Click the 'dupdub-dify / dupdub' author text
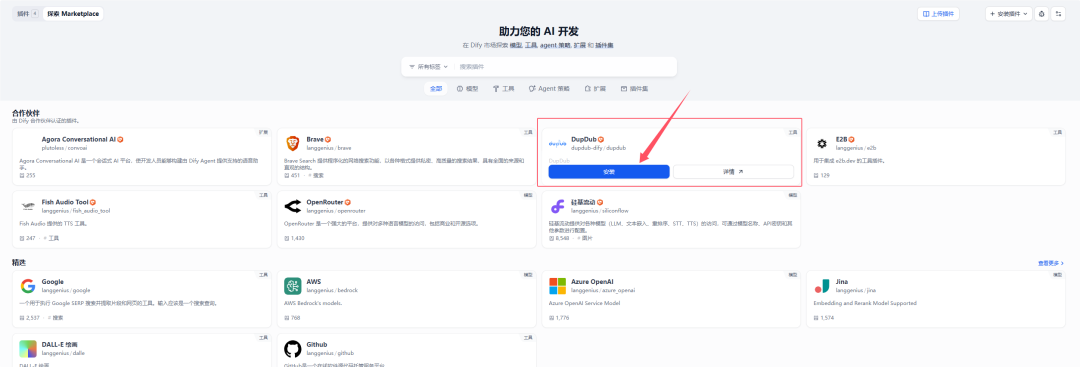This screenshot has height=367, width=1080. pyautogui.click(x=599, y=148)
